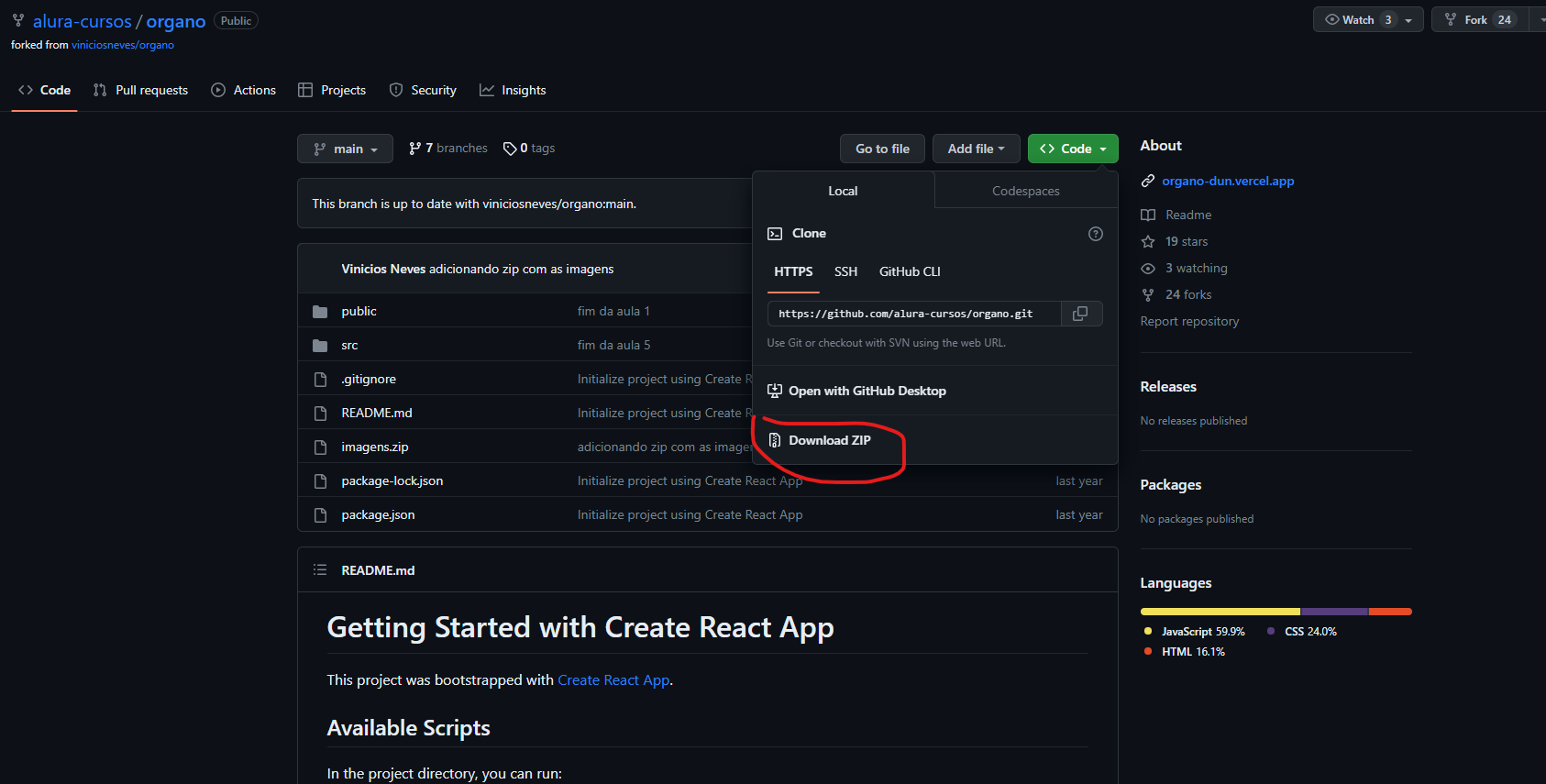
Task: Download the repository as ZIP
Action: pyautogui.click(x=830, y=440)
